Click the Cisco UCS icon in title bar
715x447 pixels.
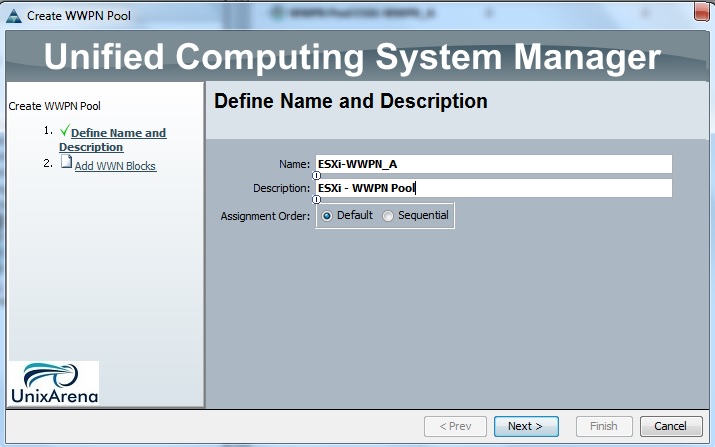(14, 16)
